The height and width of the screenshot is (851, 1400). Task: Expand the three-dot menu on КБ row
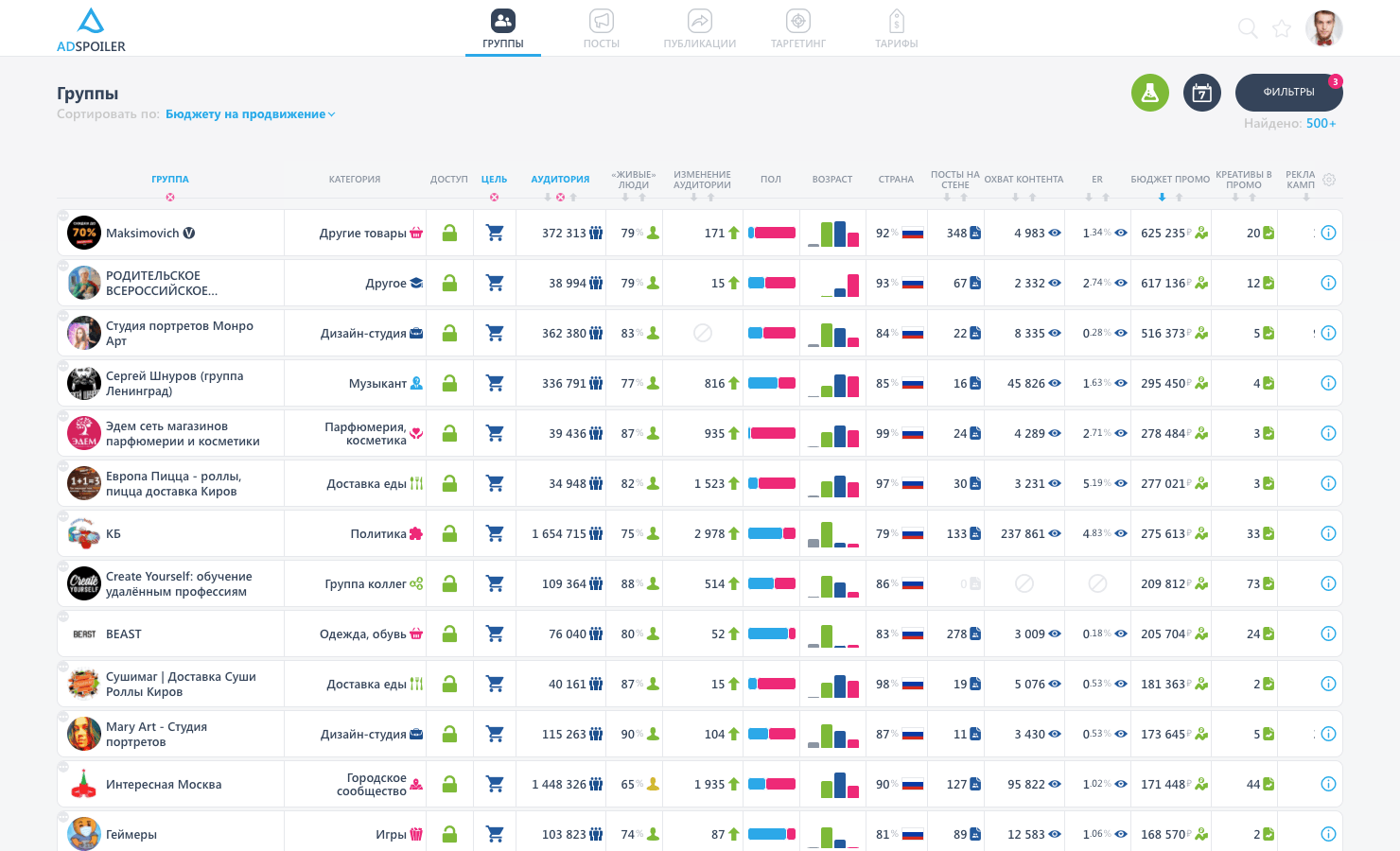(x=63, y=516)
